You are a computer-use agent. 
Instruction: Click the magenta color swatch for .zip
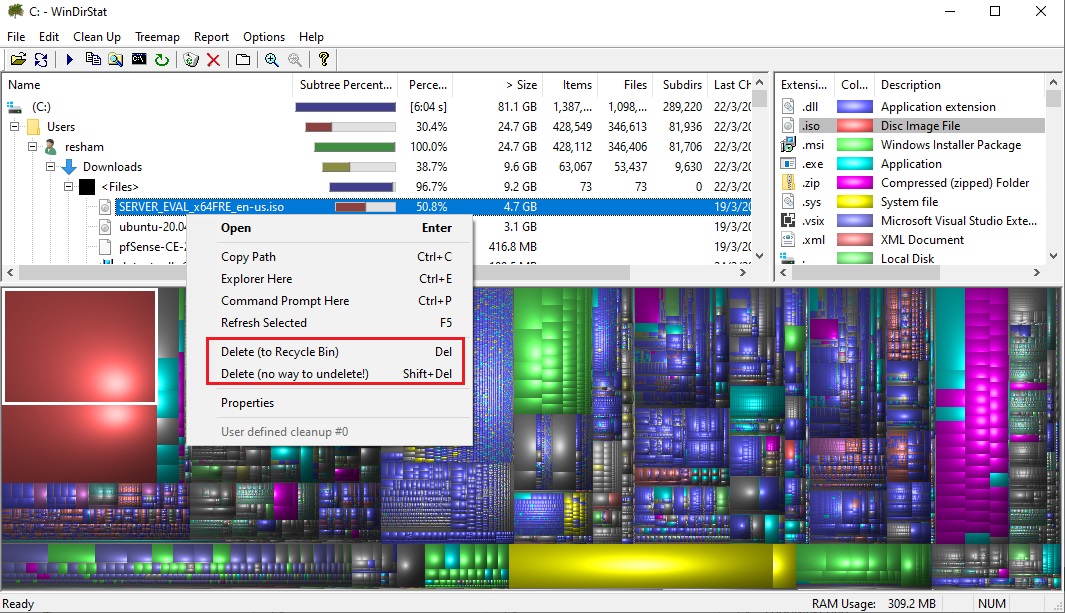(x=854, y=183)
